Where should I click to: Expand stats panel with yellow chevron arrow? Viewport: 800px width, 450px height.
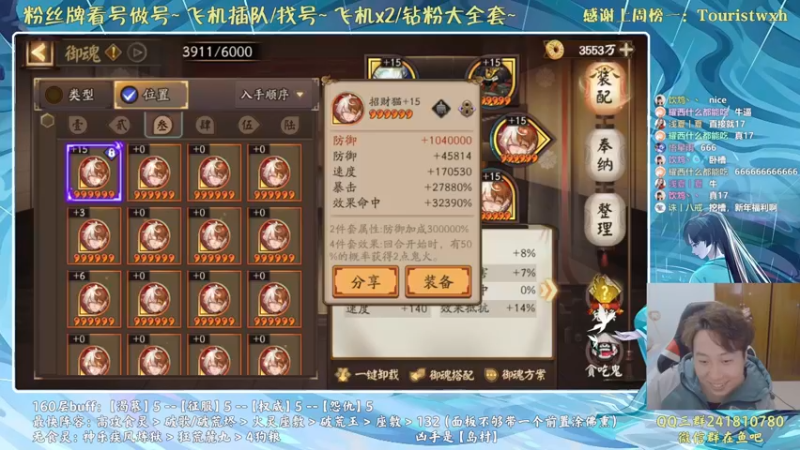(547, 290)
